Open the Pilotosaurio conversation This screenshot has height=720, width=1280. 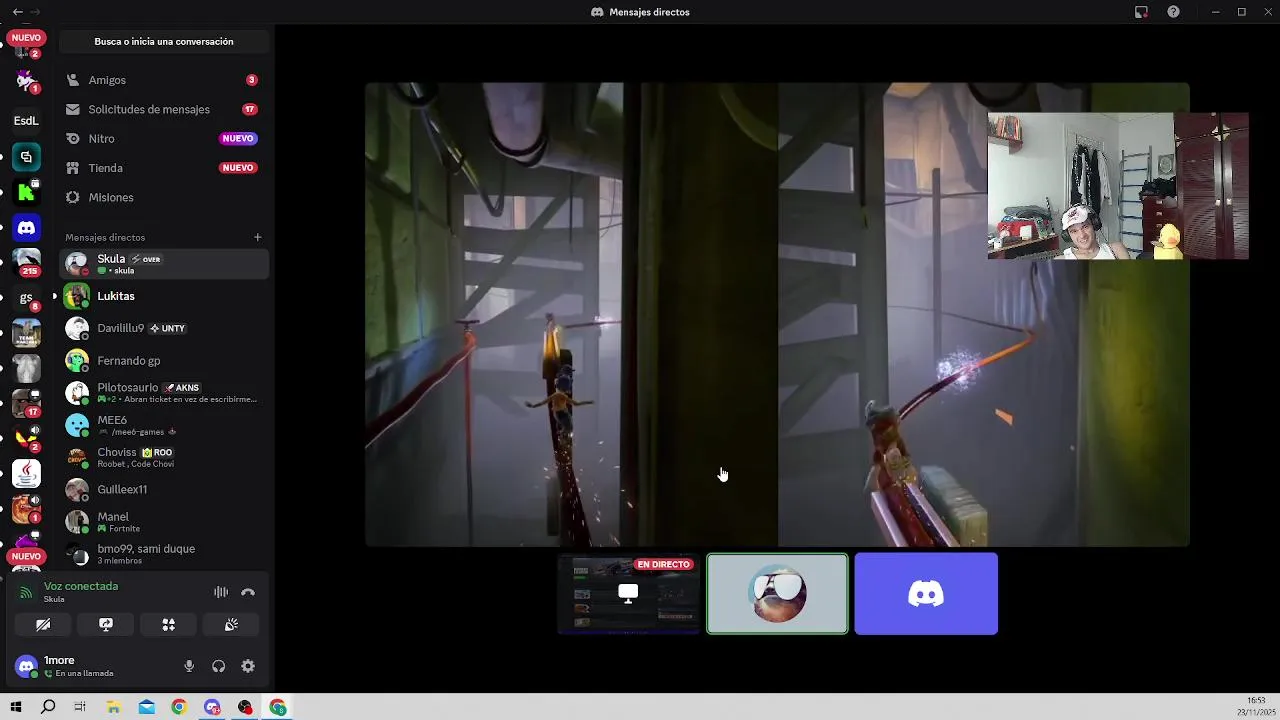164,392
